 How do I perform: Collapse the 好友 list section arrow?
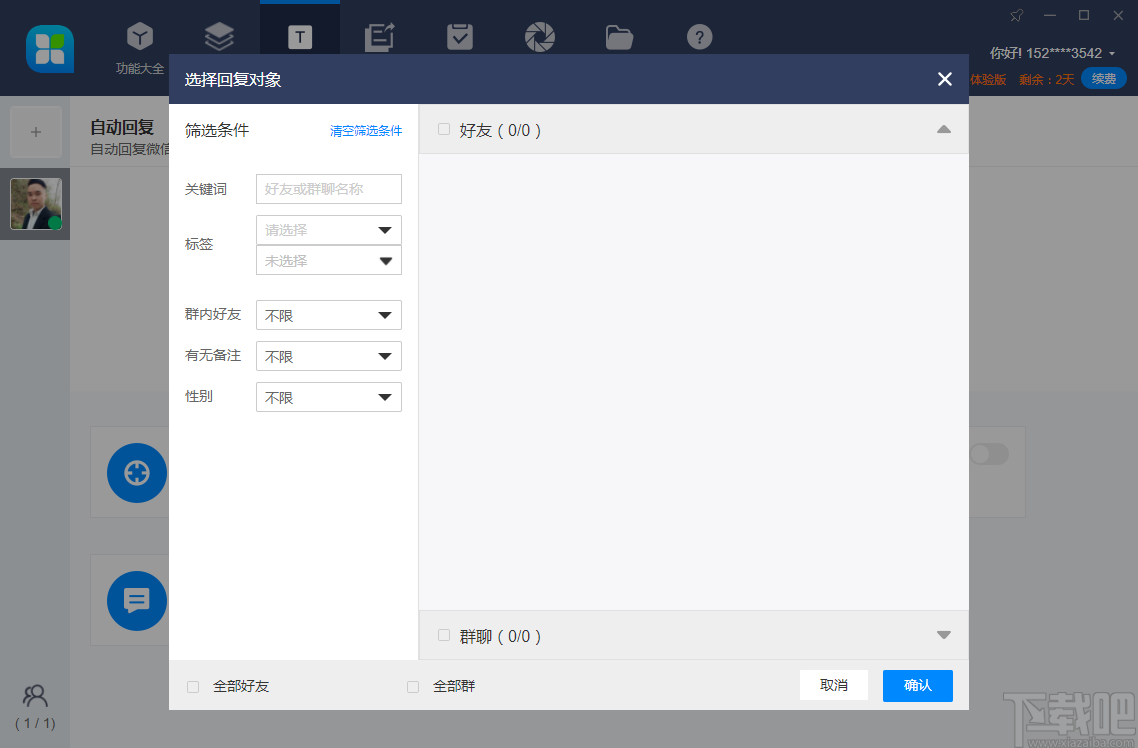(x=943, y=129)
